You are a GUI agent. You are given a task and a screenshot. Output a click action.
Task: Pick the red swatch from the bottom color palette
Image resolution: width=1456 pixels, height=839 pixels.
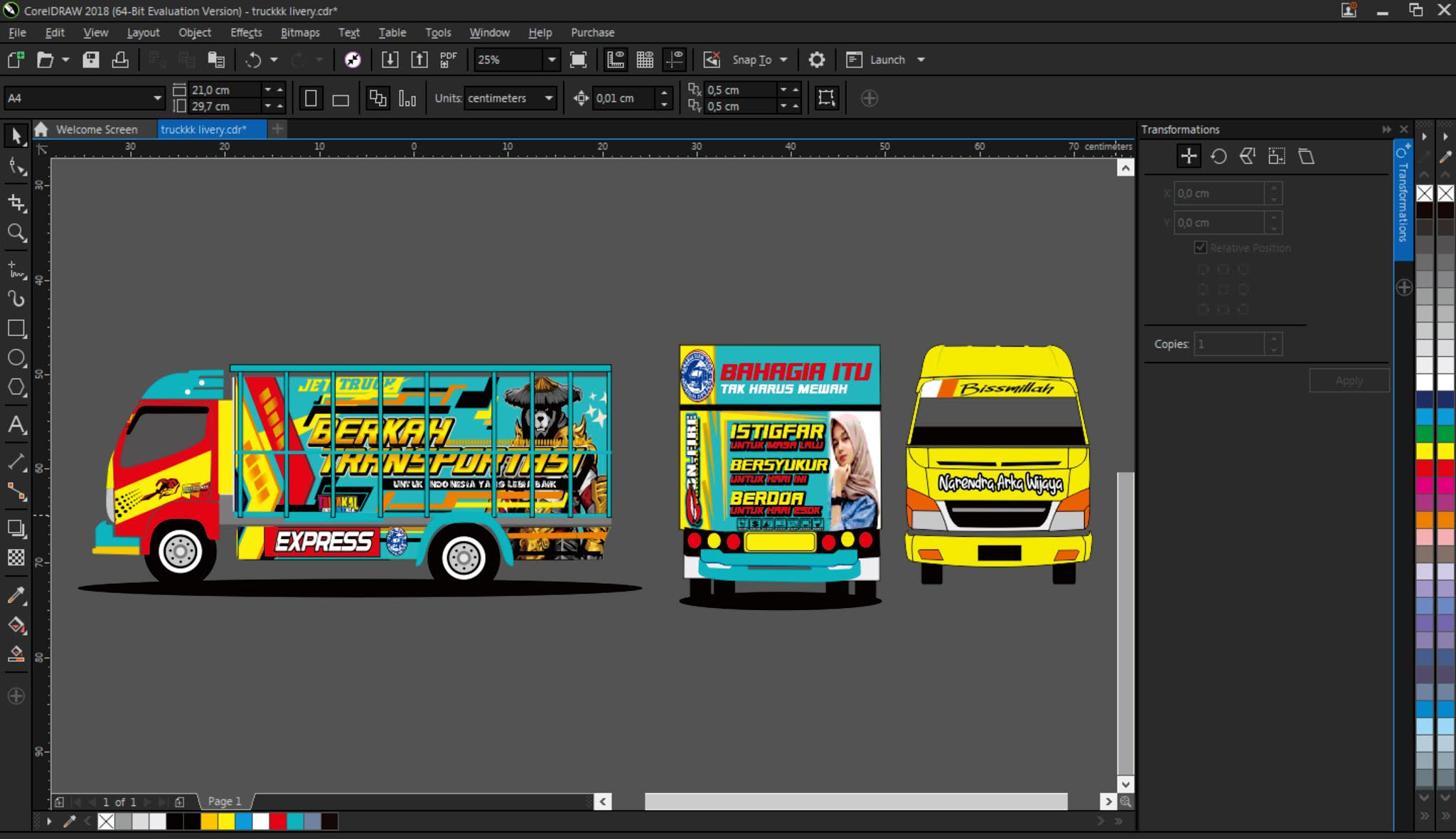point(277,821)
